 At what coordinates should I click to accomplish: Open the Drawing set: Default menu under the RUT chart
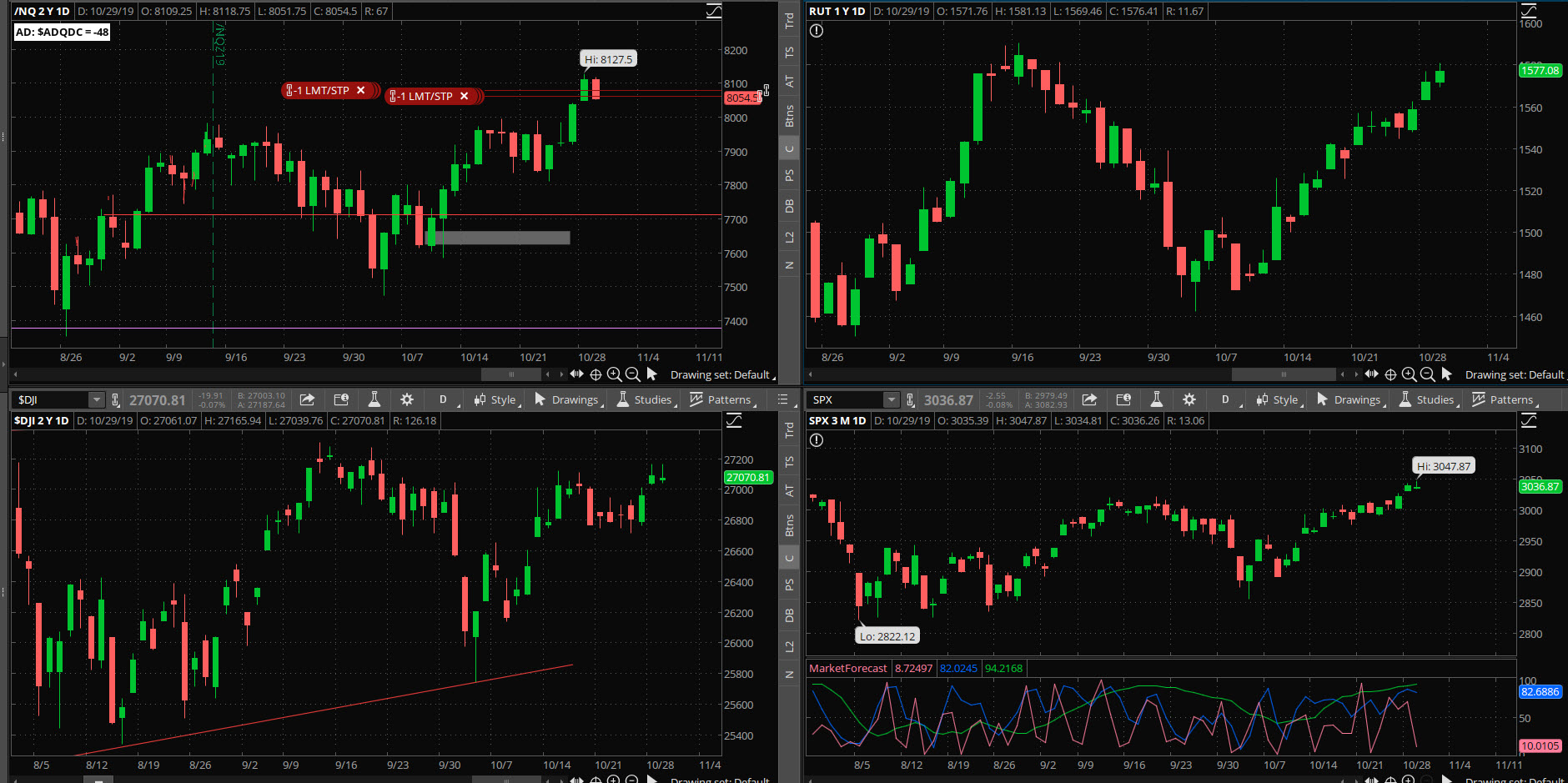point(1516,374)
